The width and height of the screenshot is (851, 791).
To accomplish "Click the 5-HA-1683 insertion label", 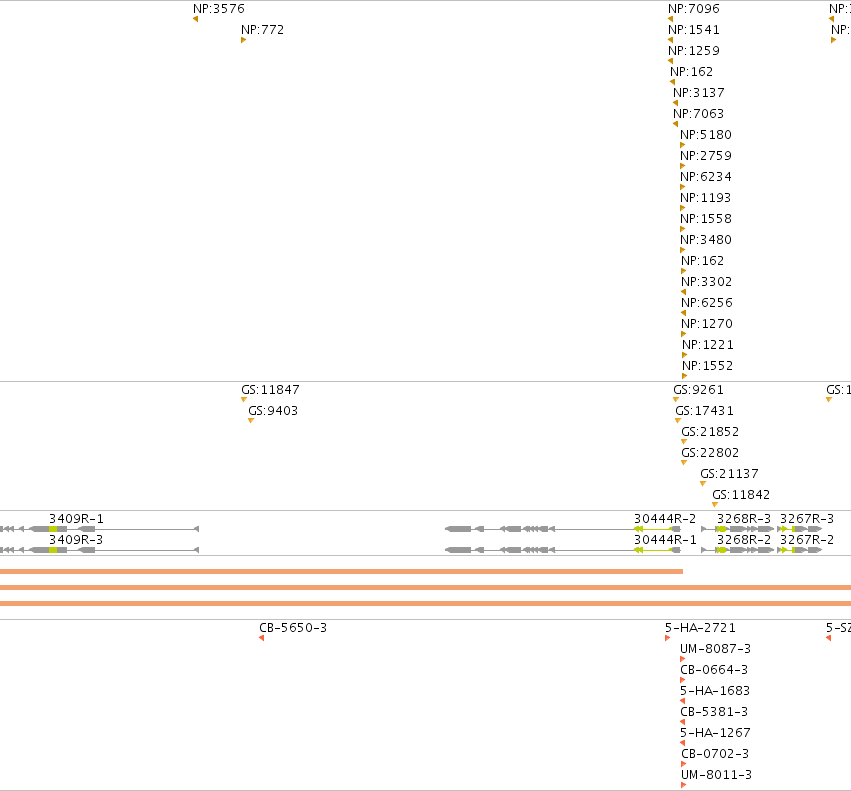I will 715,691.
